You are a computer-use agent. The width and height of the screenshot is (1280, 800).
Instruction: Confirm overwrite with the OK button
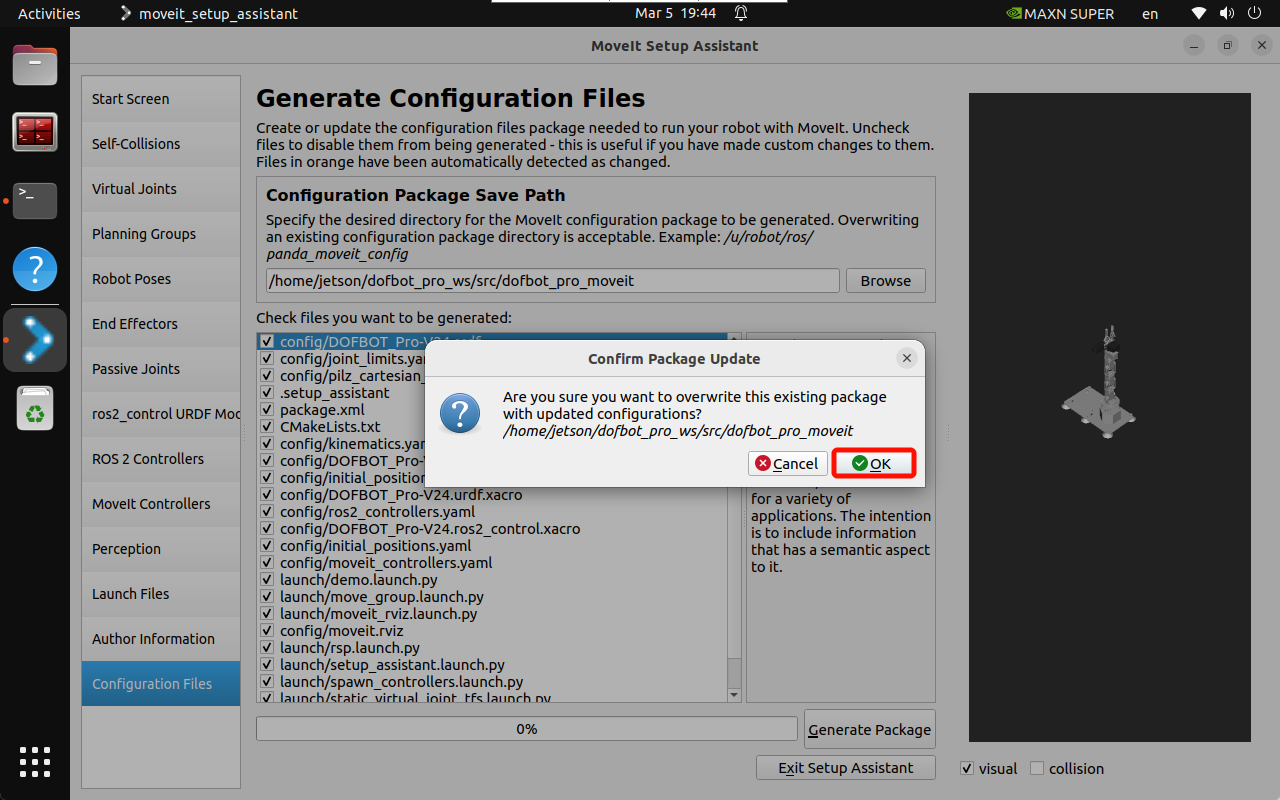874,464
